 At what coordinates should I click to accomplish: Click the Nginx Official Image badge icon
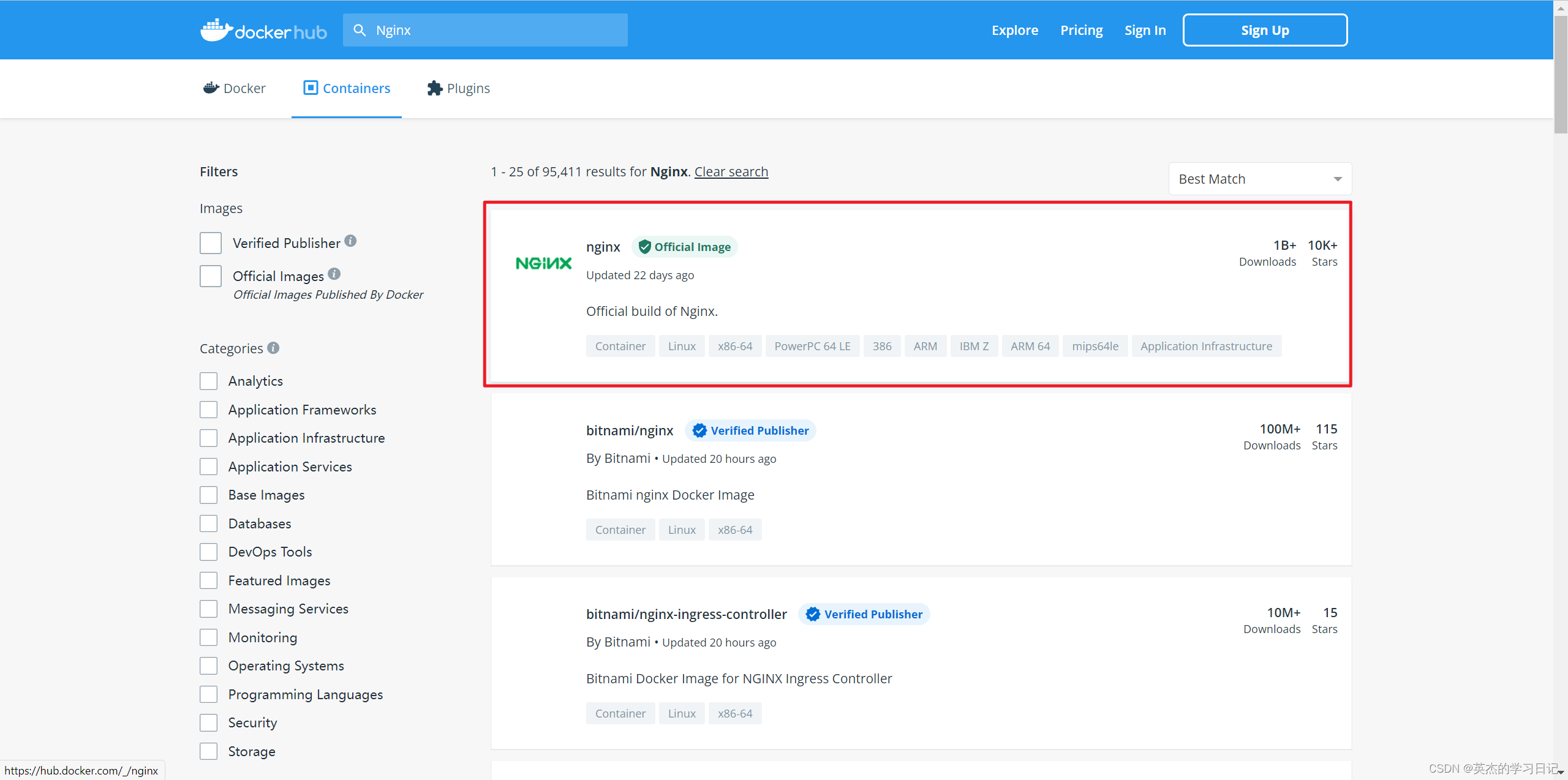coord(643,247)
